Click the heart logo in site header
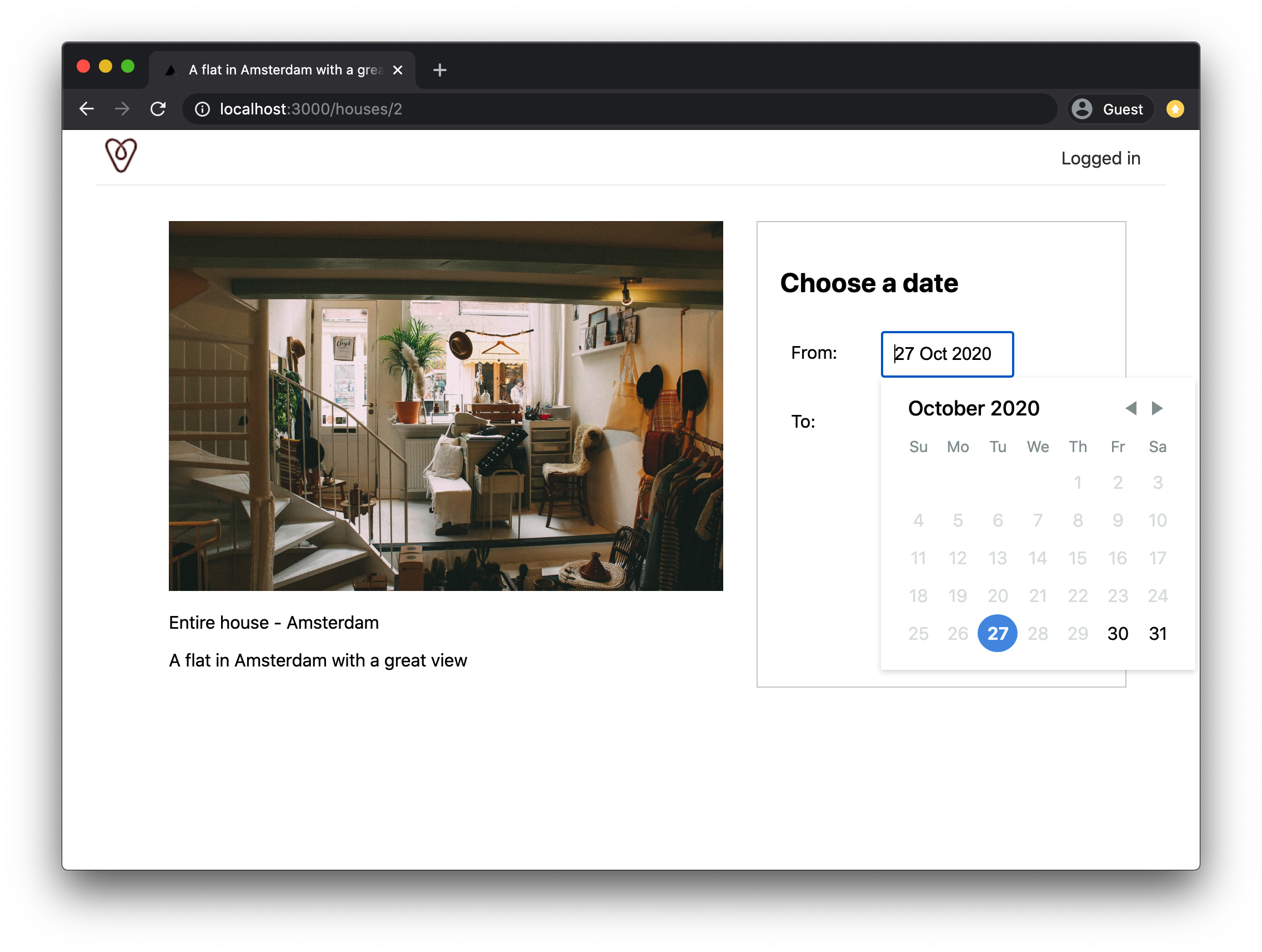 pyautogui.click(x=121, y=155)
